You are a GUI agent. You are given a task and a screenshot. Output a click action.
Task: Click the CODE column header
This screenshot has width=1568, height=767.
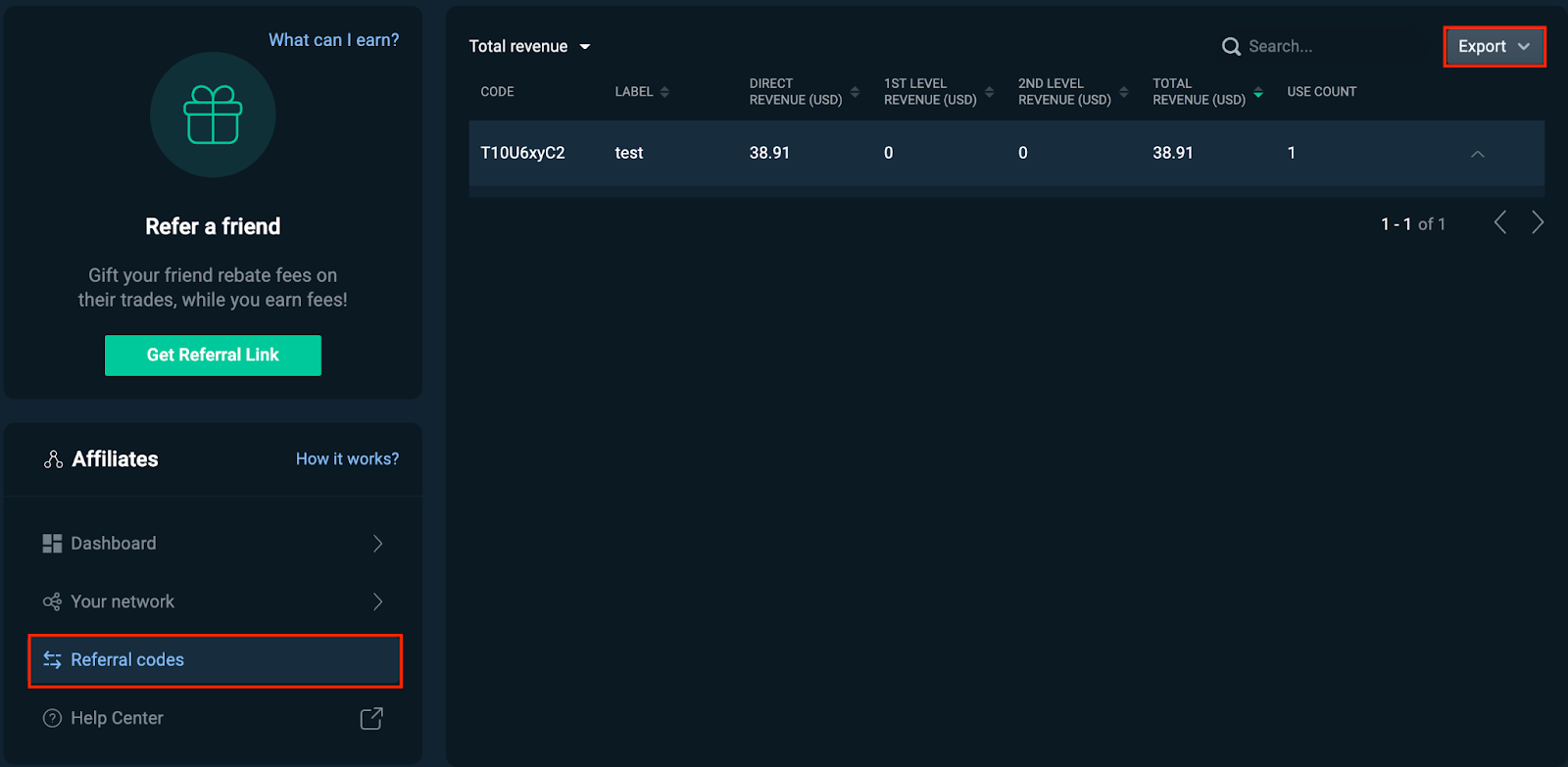pyautogui.click(x=497, y=92)
